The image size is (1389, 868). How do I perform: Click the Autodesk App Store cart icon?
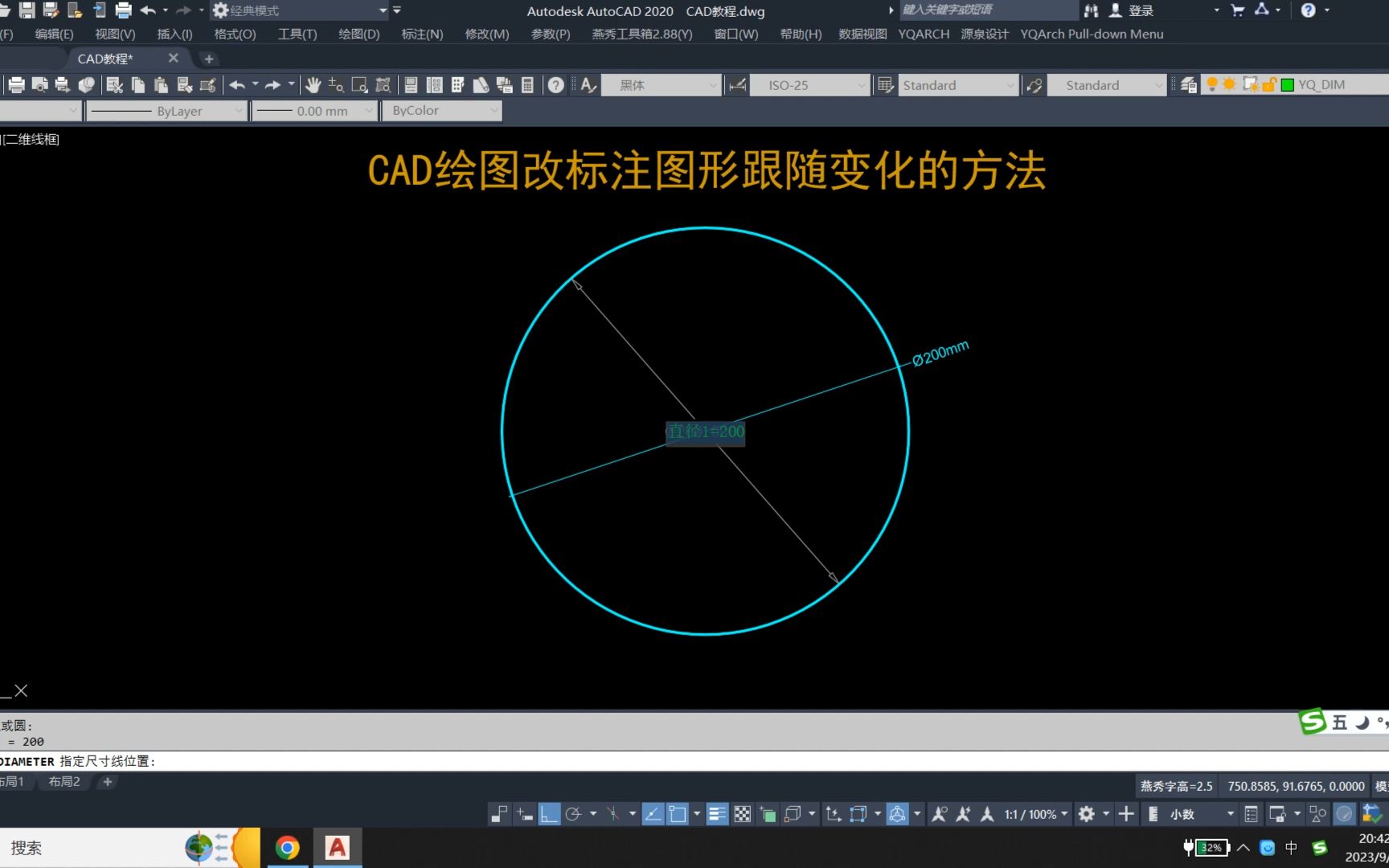pos(1238,10)
